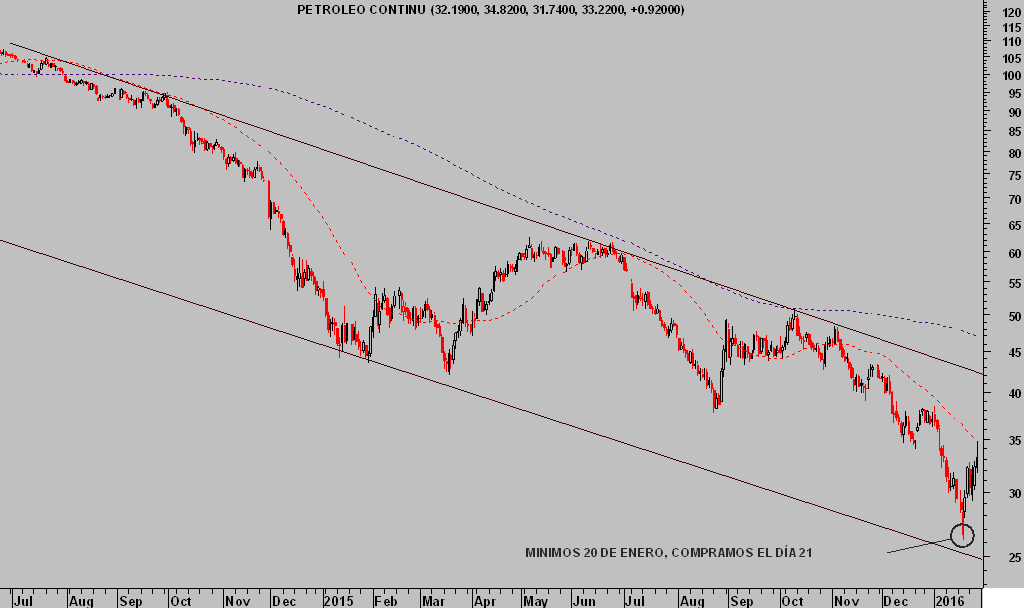Viewport: 1024px width, 608px height.
Task: Select the 2015 label on the time axis
Action: 338,602
